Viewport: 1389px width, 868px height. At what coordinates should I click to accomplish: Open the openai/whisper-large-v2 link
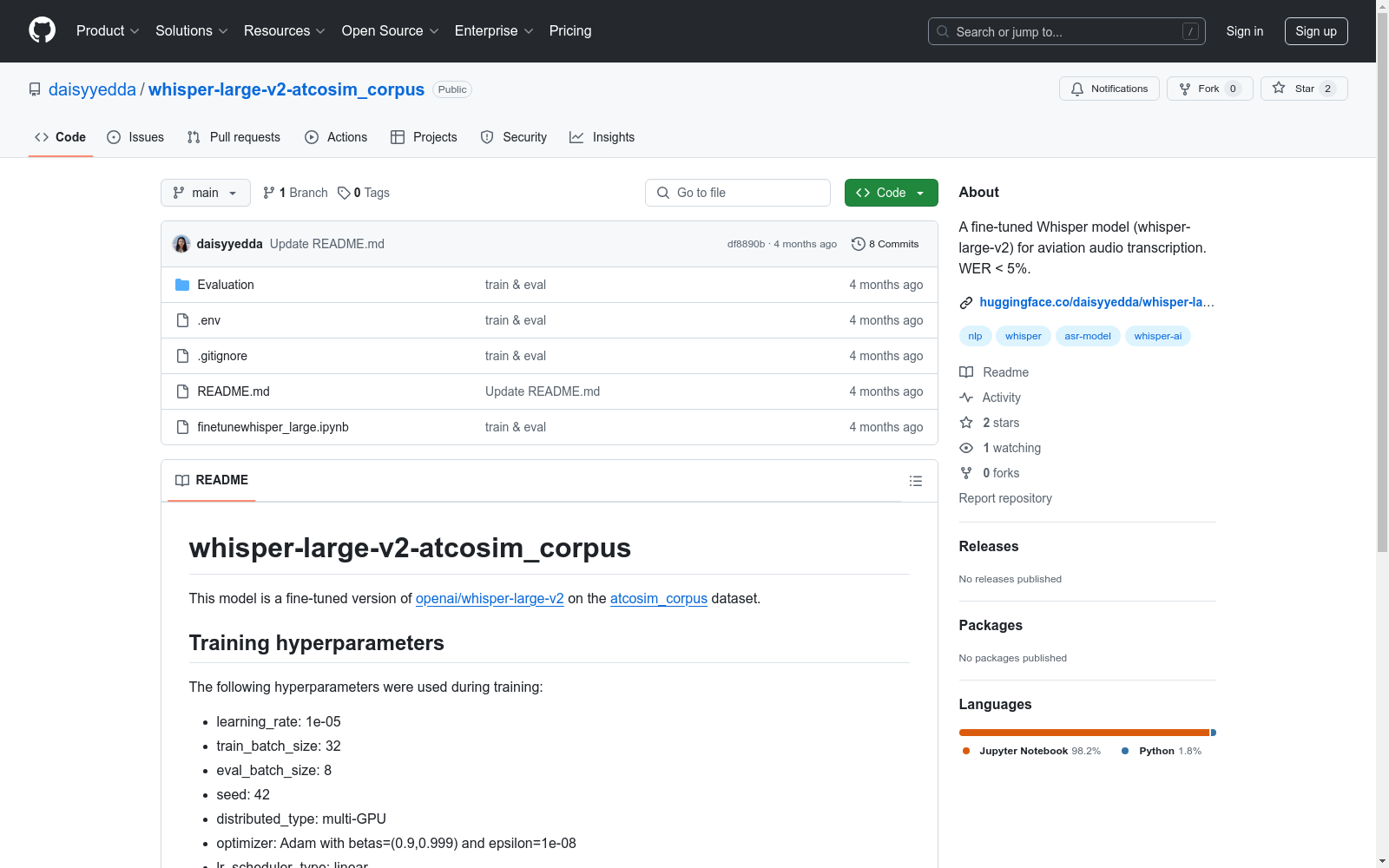pos(490,599)
